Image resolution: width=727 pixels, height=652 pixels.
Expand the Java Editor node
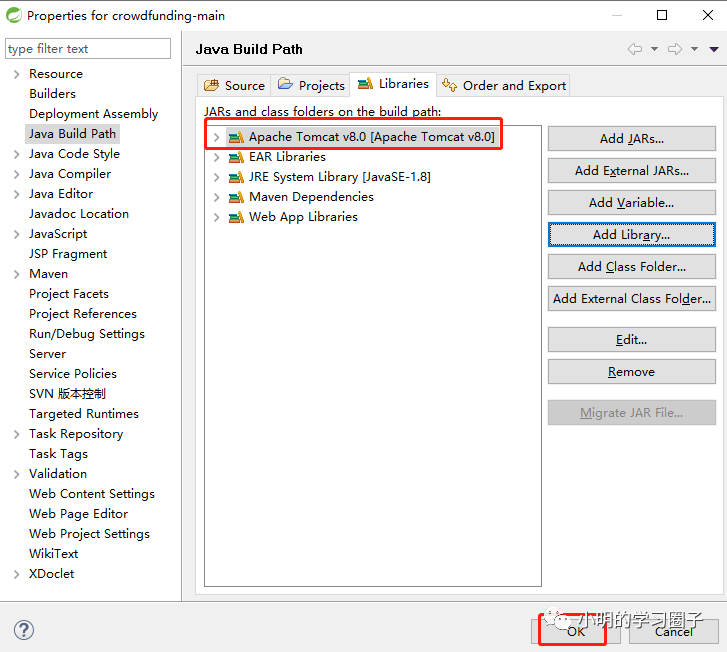click(x=17, y=194)
